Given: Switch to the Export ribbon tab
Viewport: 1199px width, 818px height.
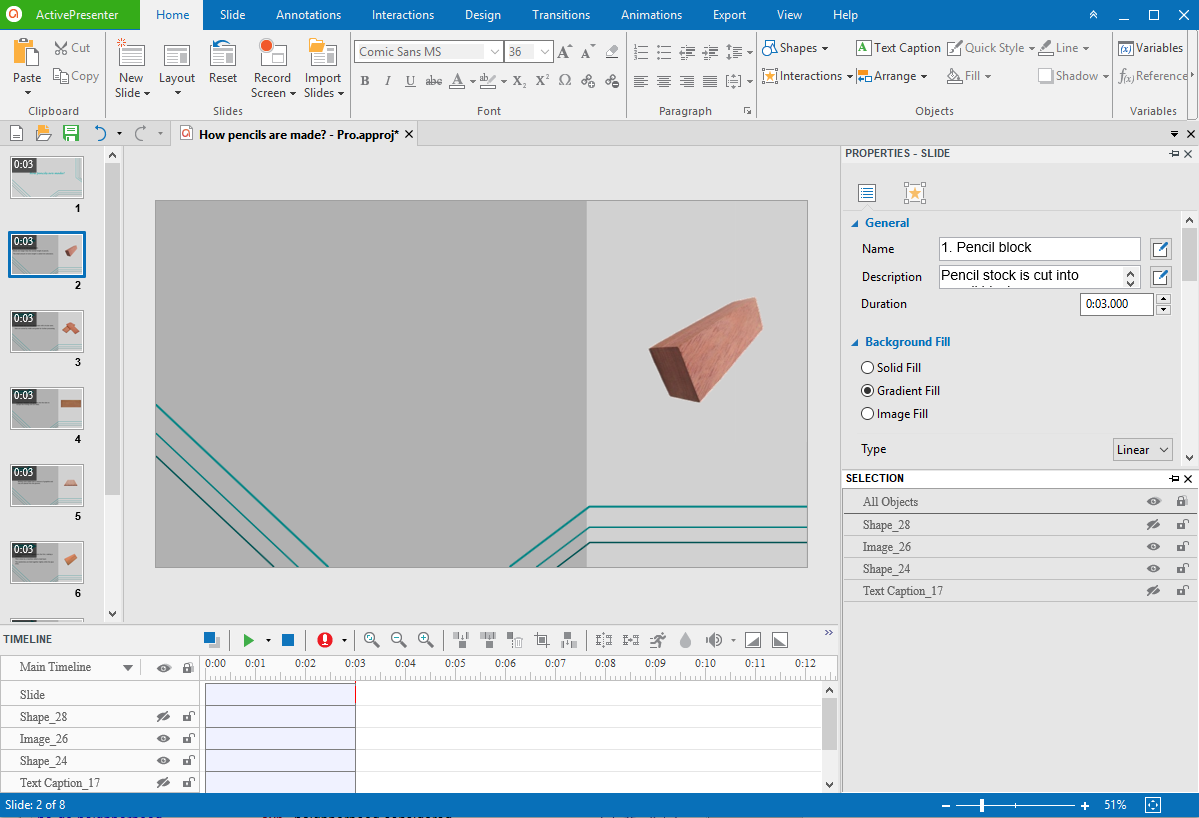Looking at the screenshot, I should (x=729, y=15).
